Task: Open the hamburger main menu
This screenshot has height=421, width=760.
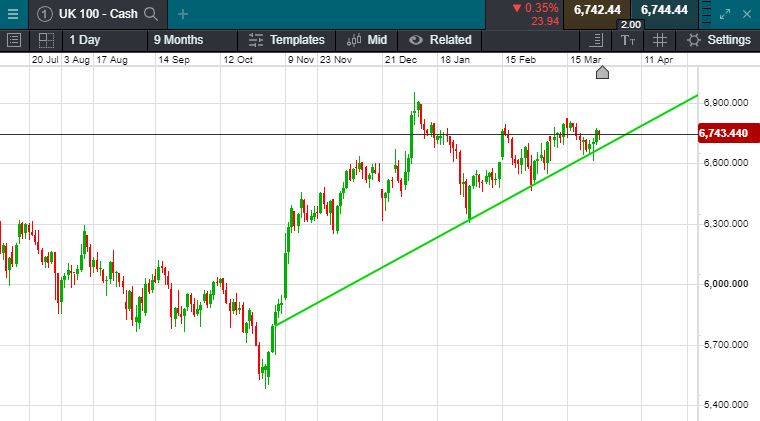Action: (12, 13)
